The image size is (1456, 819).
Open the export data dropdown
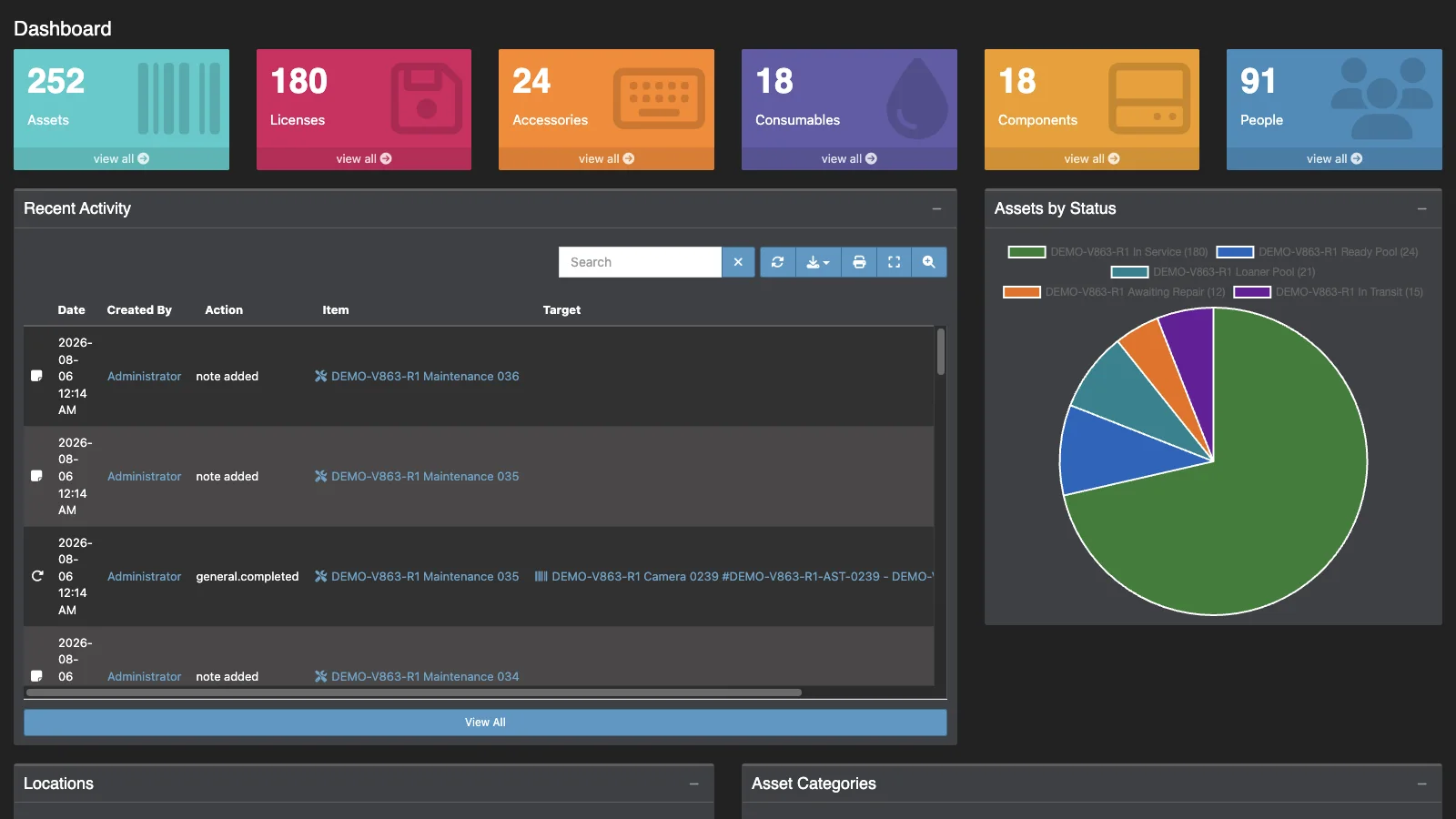click(818, 262)
